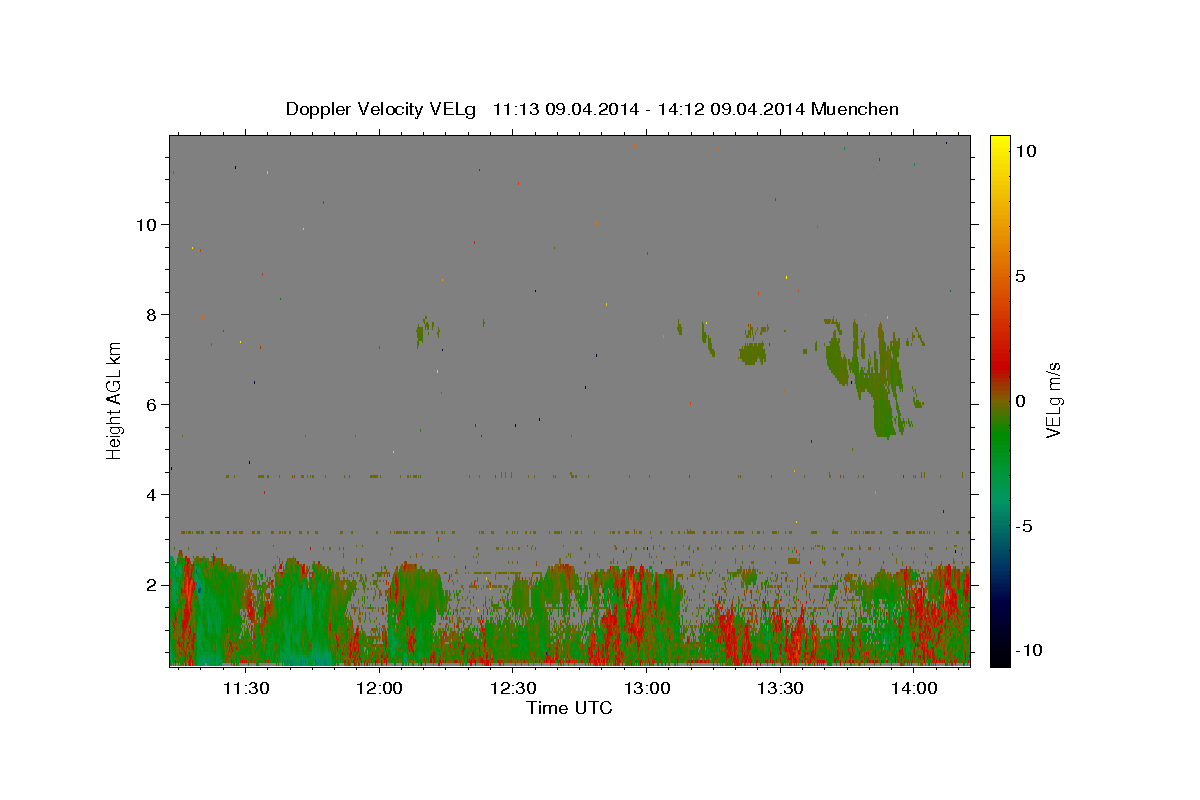Click the colorbar label 0

tap(1020, 401)
